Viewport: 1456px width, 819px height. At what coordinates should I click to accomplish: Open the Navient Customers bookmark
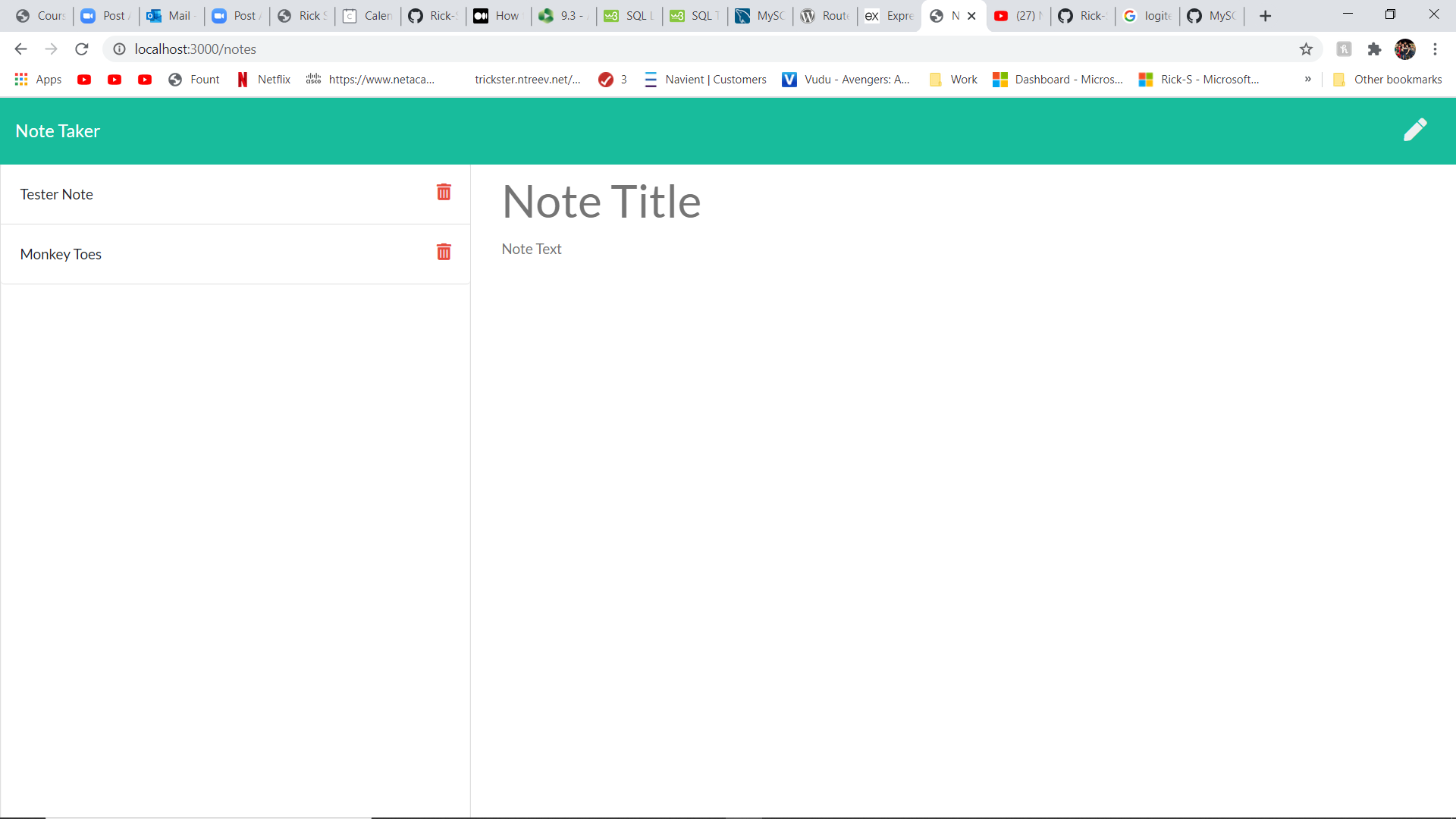(705, 79)
